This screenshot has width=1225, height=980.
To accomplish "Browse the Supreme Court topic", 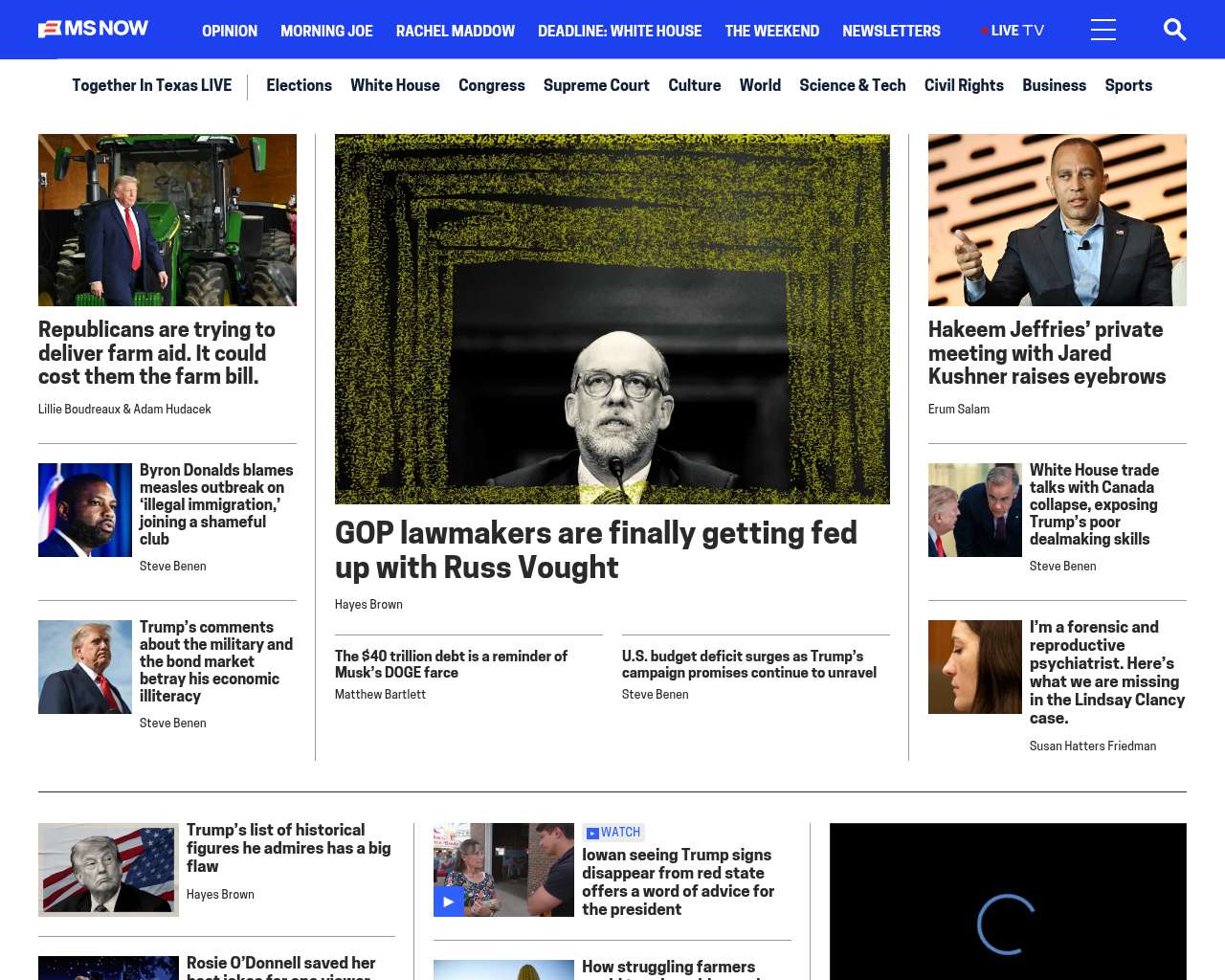I will pyautogui.click(x=596, y=85).
